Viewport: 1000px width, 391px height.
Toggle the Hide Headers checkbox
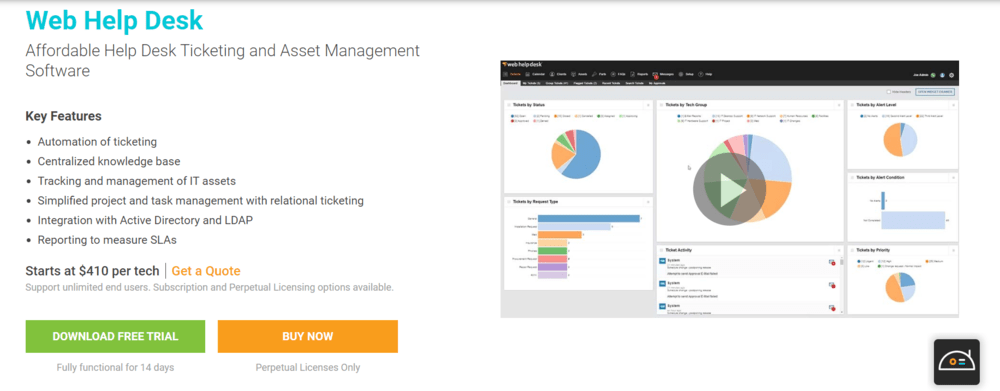(x=888, y=92)
